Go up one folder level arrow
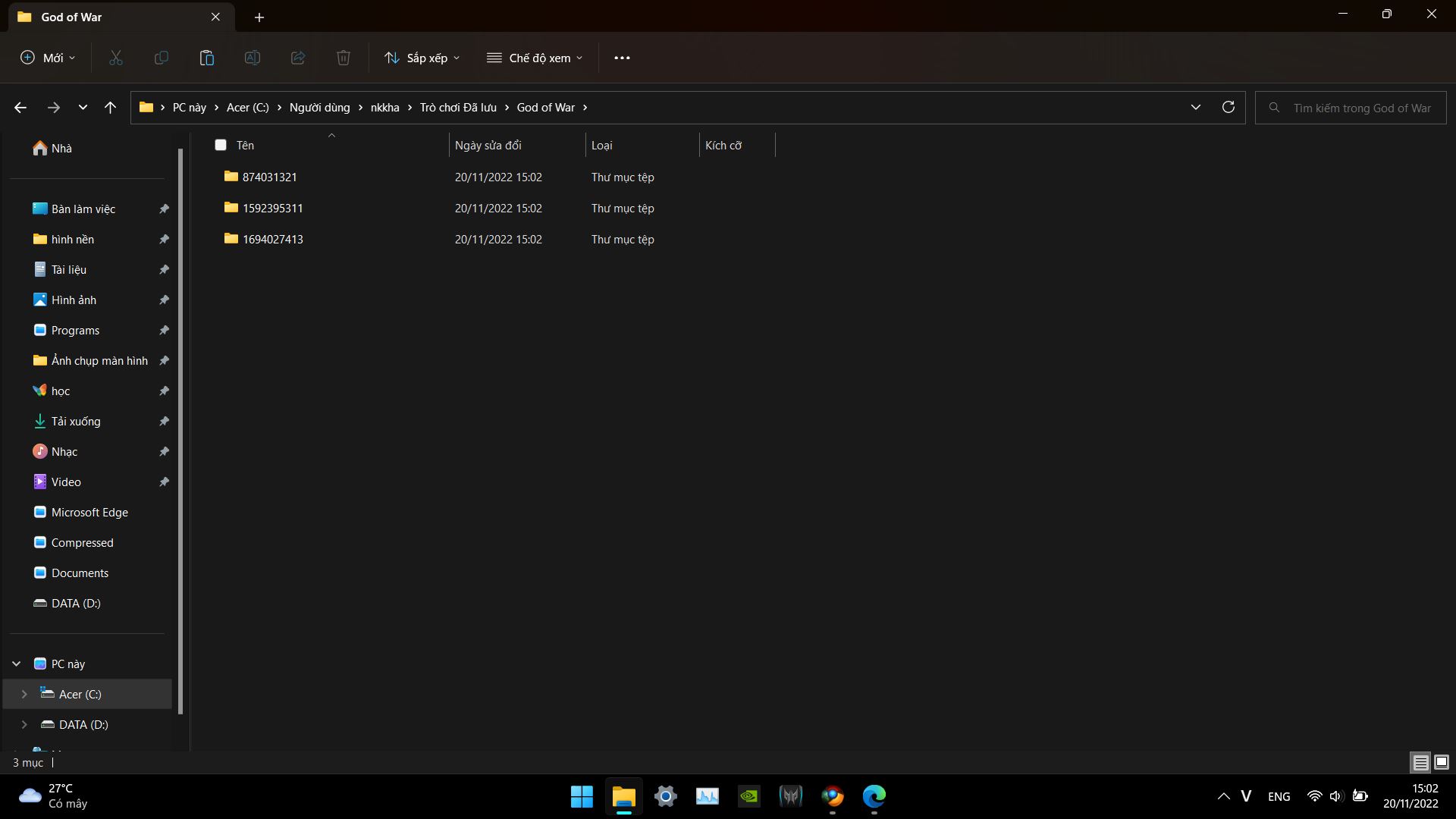Viewport: 1456px width, 819px height. [x=111, y=108]
